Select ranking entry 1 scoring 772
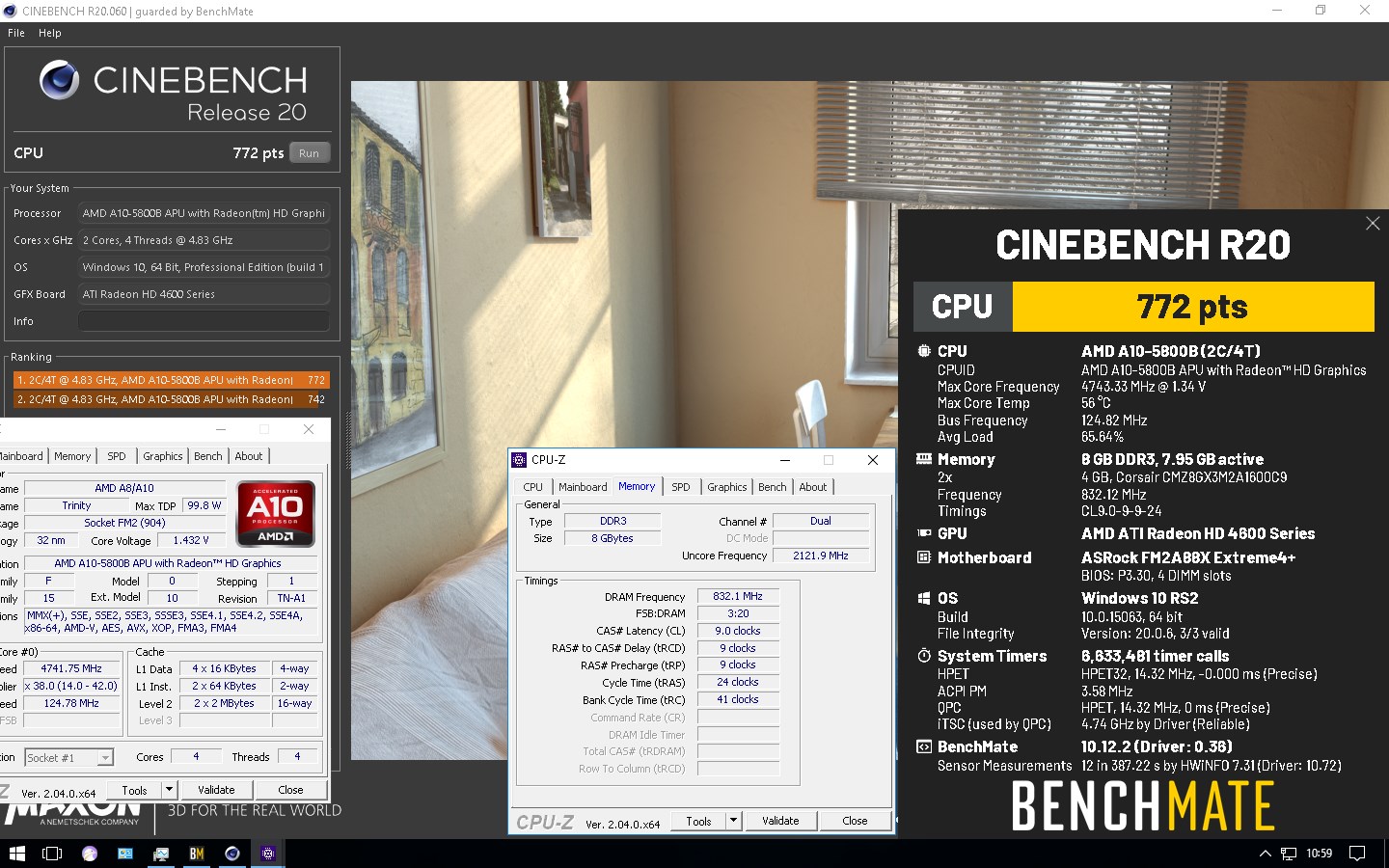Screen dimensions: 1389x868 (171, 380)
